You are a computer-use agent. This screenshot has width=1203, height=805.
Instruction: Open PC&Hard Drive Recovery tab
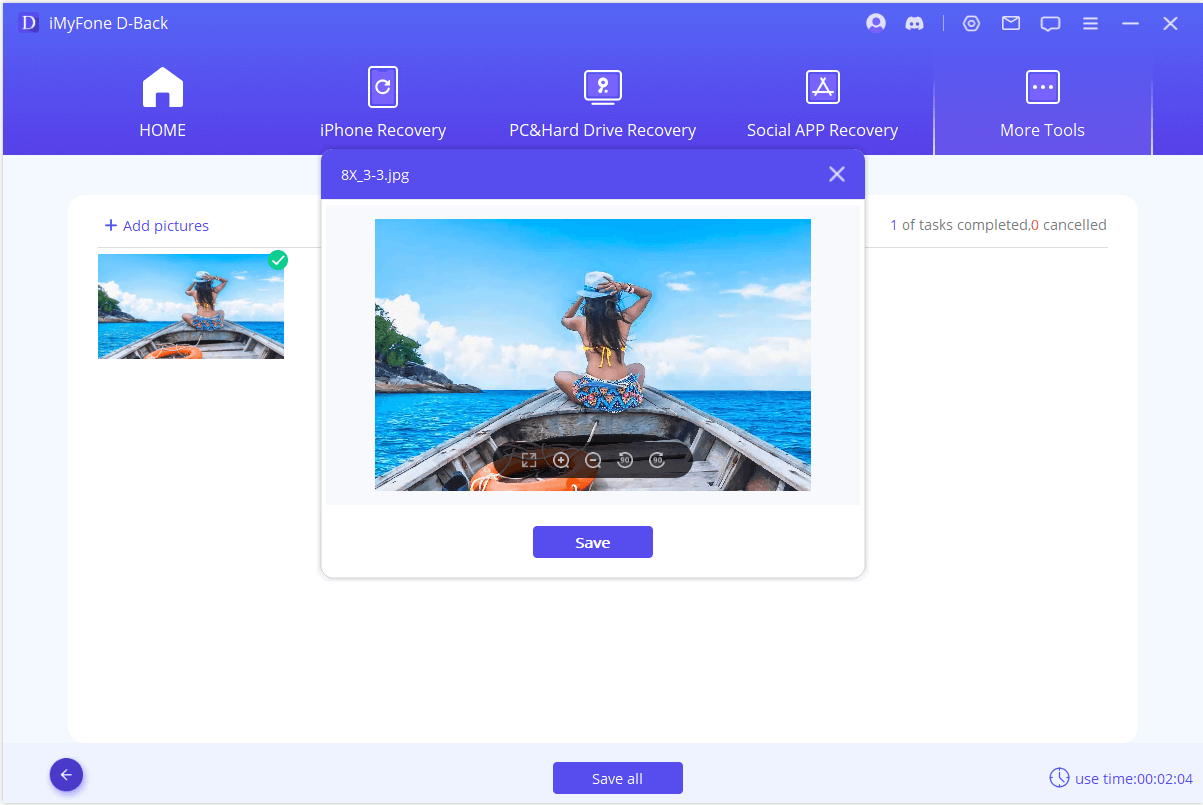click(603, 103)
